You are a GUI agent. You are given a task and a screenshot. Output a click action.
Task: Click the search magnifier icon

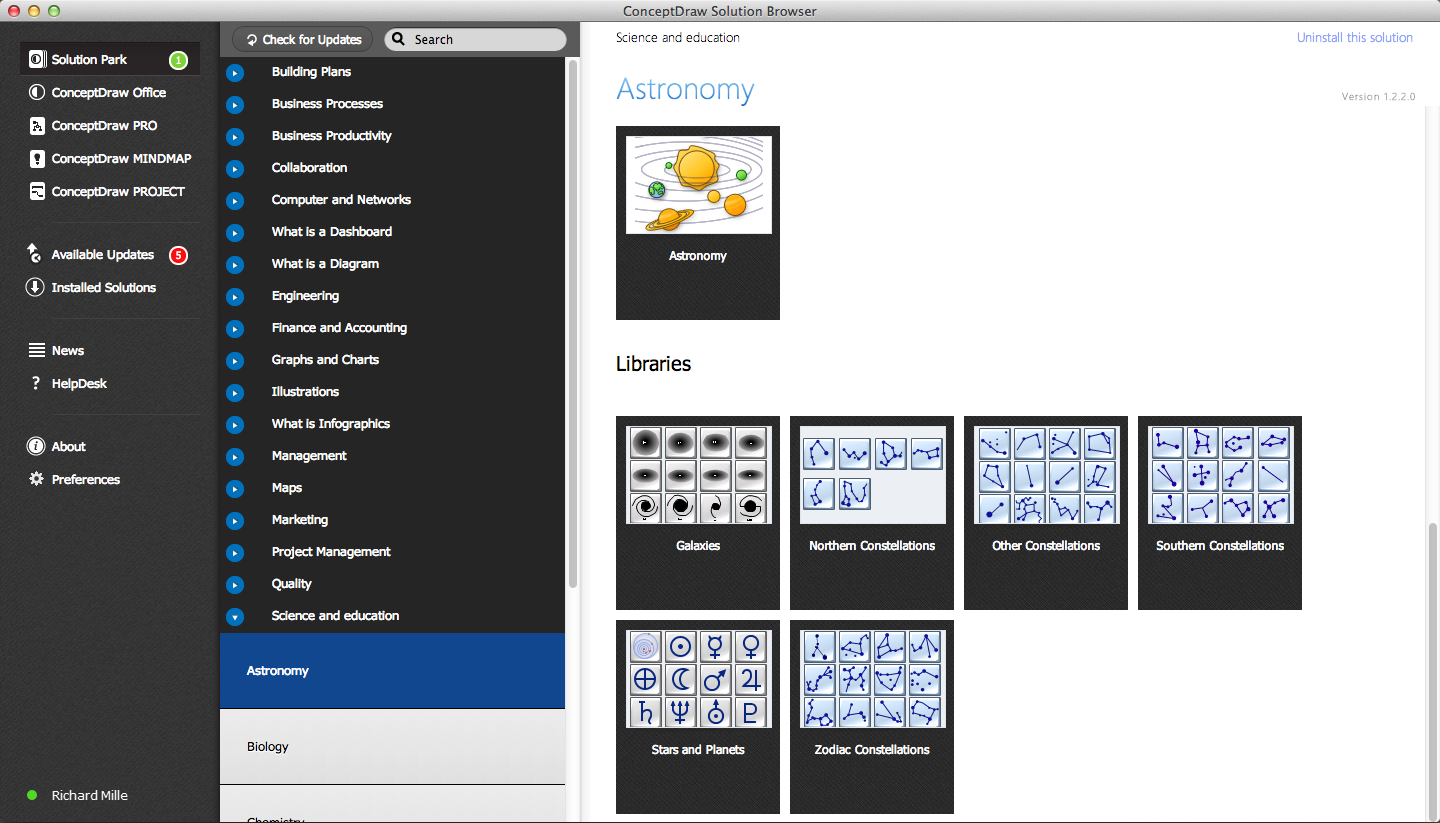[398, 39]
